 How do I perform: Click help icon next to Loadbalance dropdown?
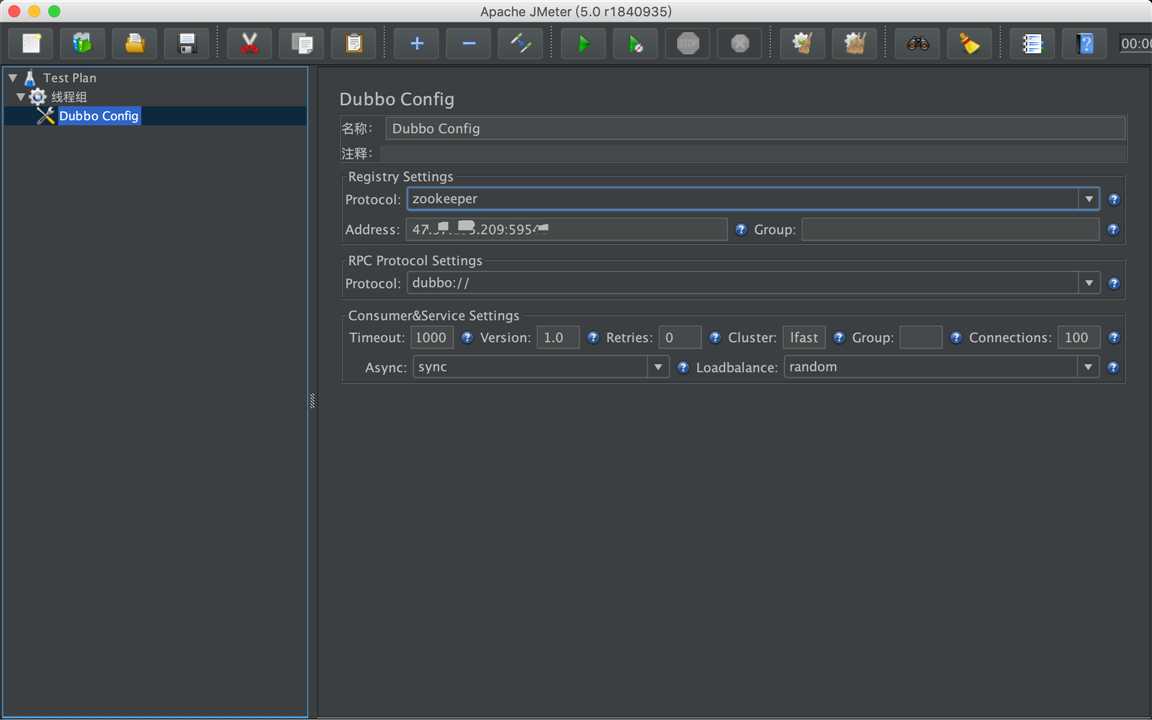point(1114,367)
